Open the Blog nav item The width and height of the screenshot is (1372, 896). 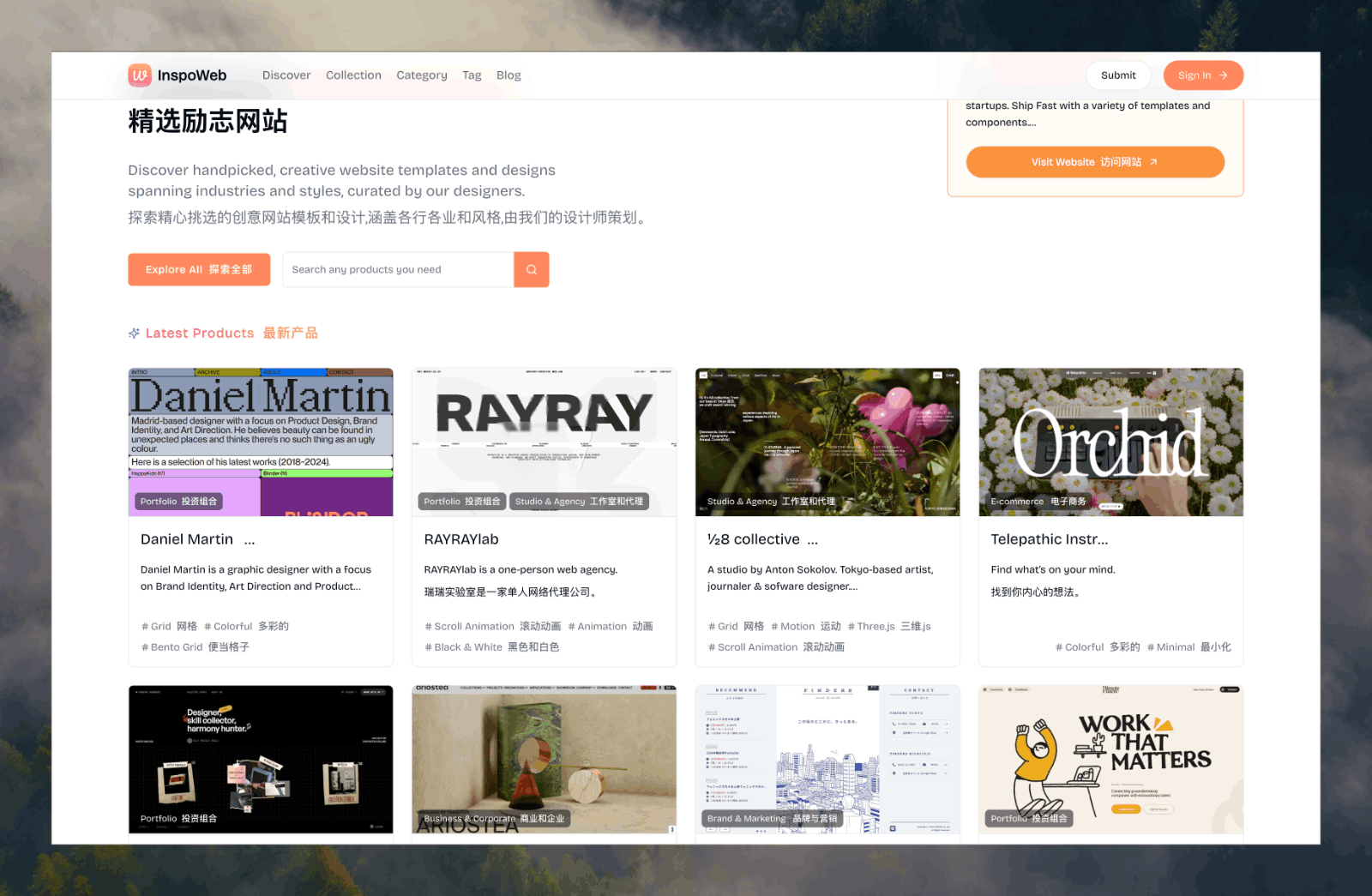tap(508, 75)
